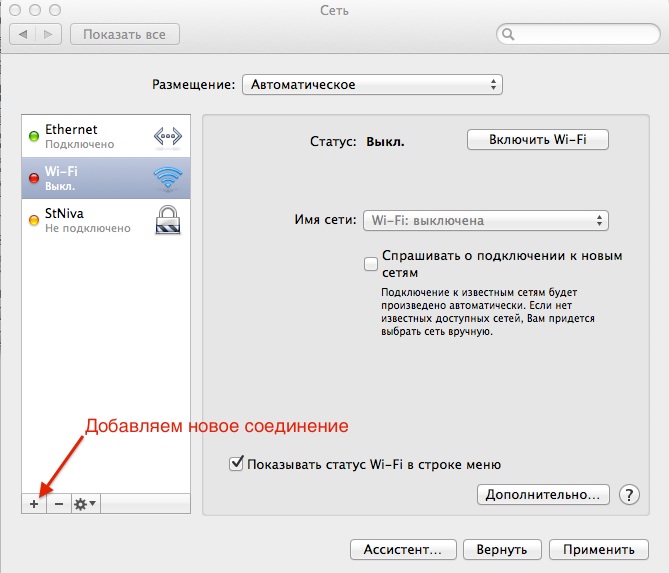Click the Ethernet arrows icon
This screenshot has width=669, height=573.
167,136
